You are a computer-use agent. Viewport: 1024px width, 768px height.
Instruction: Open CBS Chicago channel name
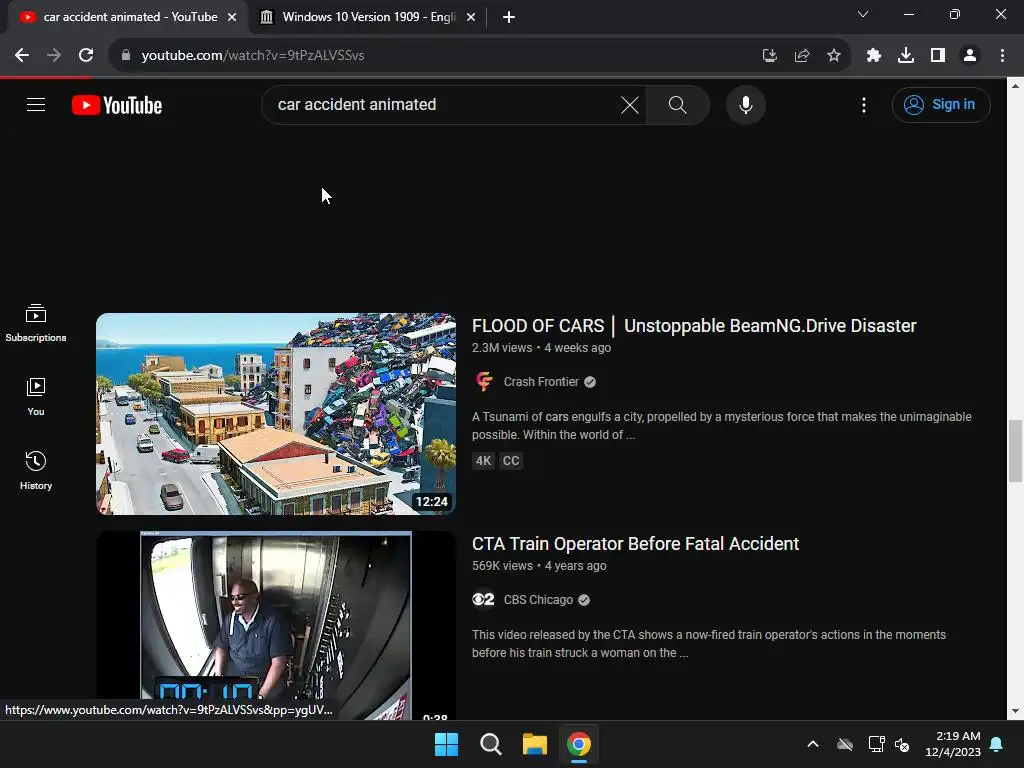click(538, 600)
